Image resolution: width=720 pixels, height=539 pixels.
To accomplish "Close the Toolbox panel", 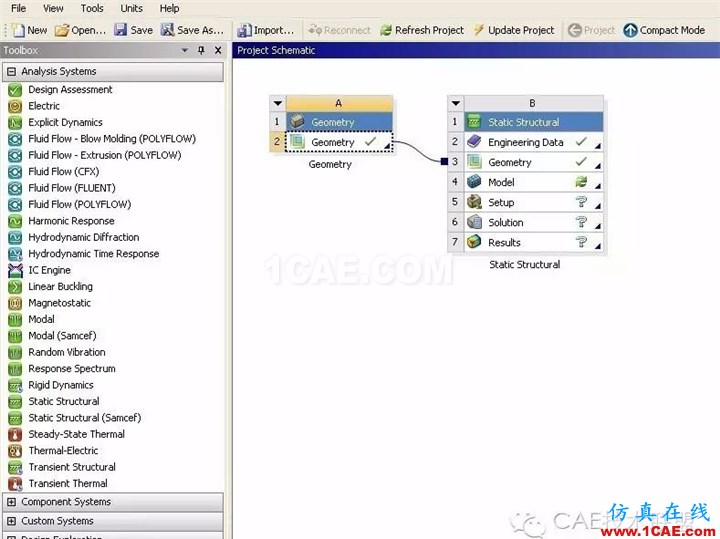I will (x=218, y=50).
